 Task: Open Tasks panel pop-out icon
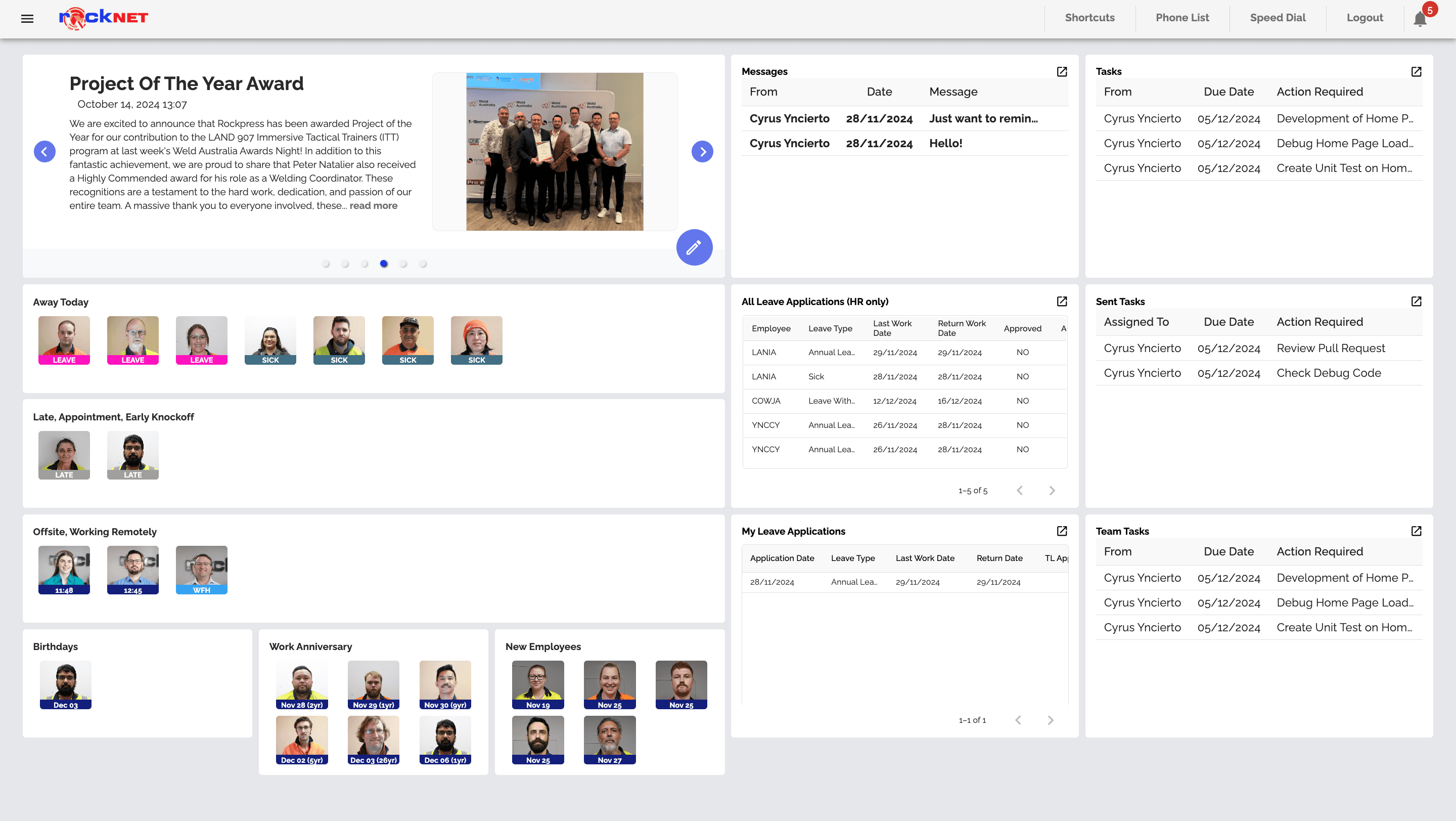tap(1417, 71)
